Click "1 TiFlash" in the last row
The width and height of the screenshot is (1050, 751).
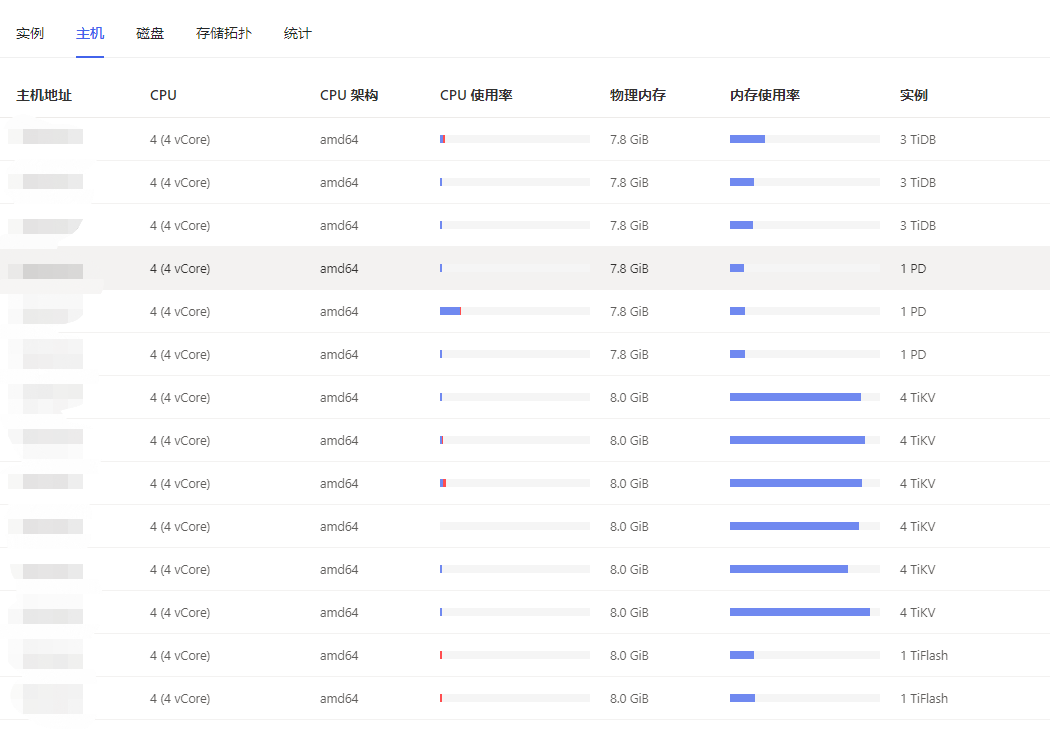(924, 699)
